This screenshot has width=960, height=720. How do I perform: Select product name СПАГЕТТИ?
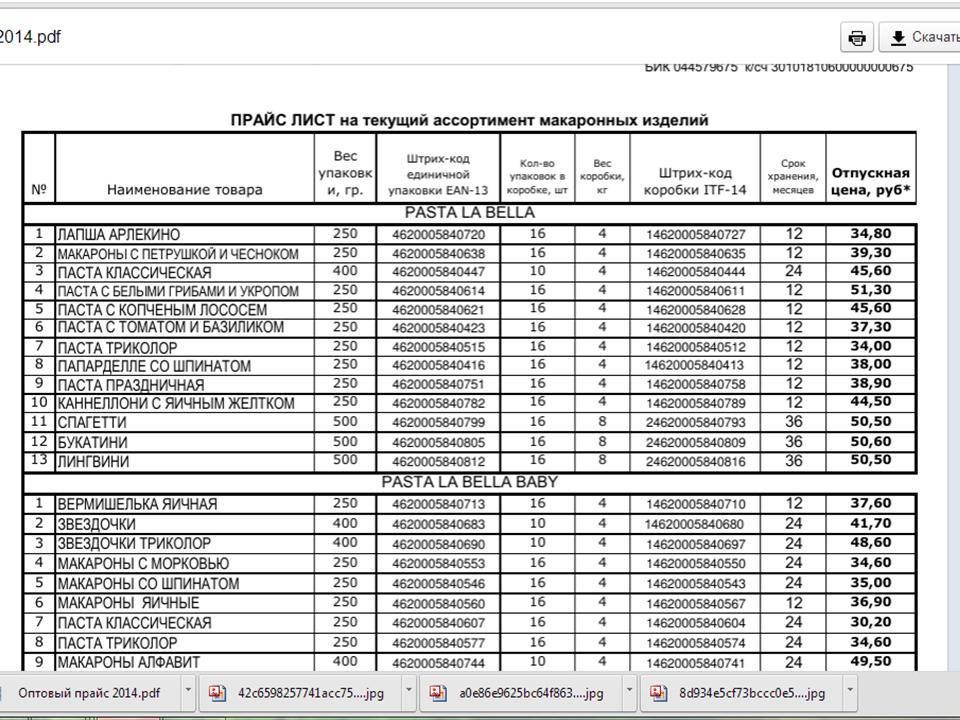point(92,422)
